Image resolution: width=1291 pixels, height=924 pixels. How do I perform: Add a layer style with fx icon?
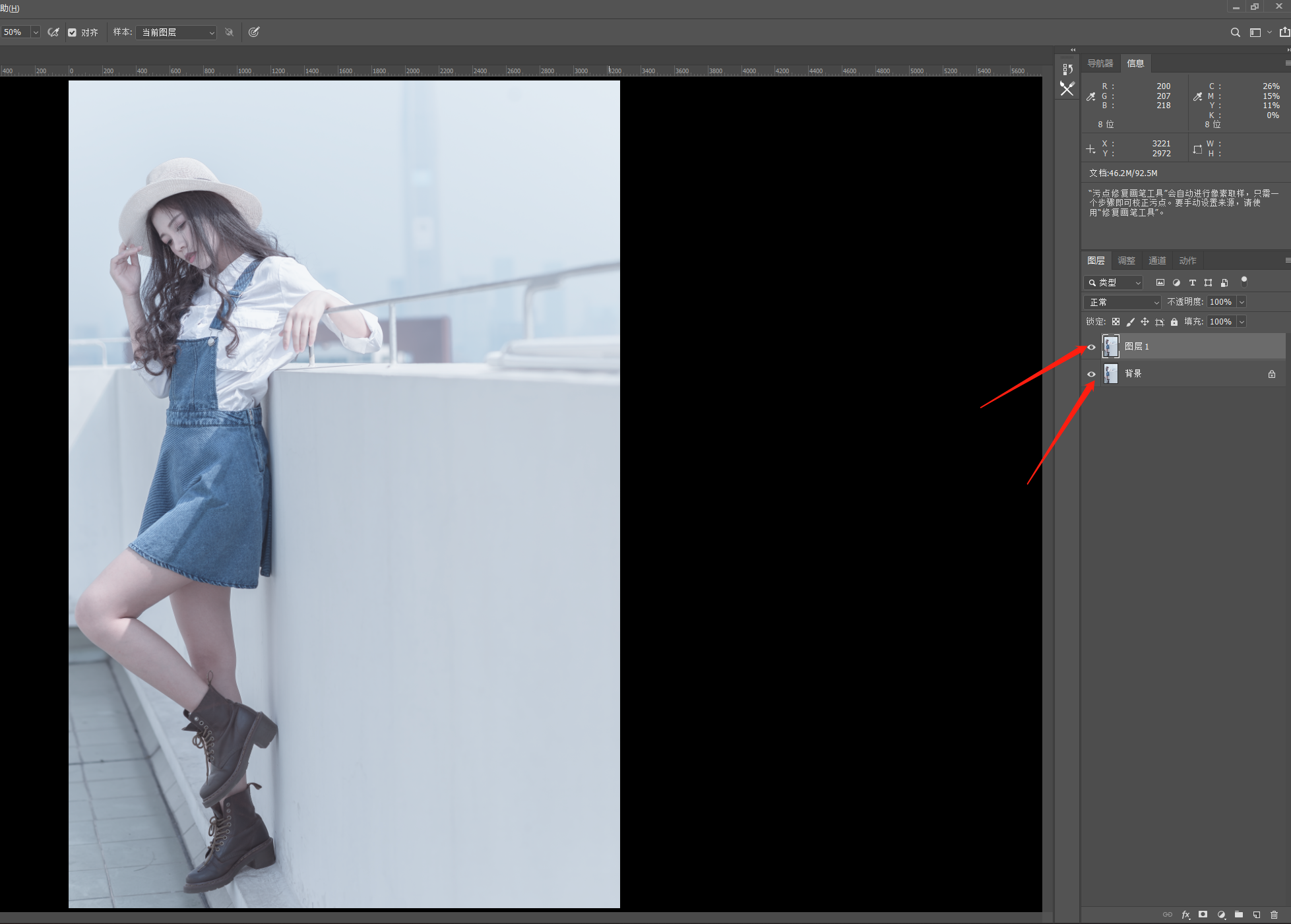click(x=1185, y=915)
